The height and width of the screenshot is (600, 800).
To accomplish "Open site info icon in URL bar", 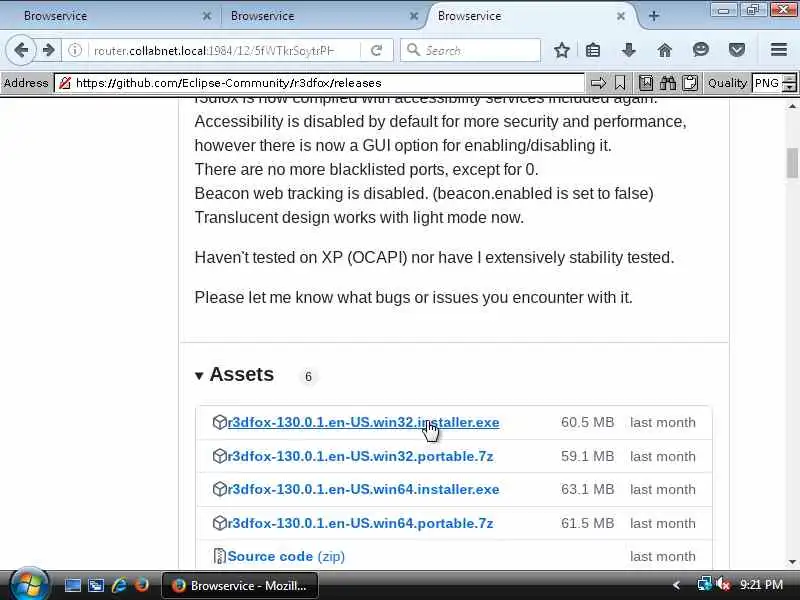I will click(x=75, y=50).
